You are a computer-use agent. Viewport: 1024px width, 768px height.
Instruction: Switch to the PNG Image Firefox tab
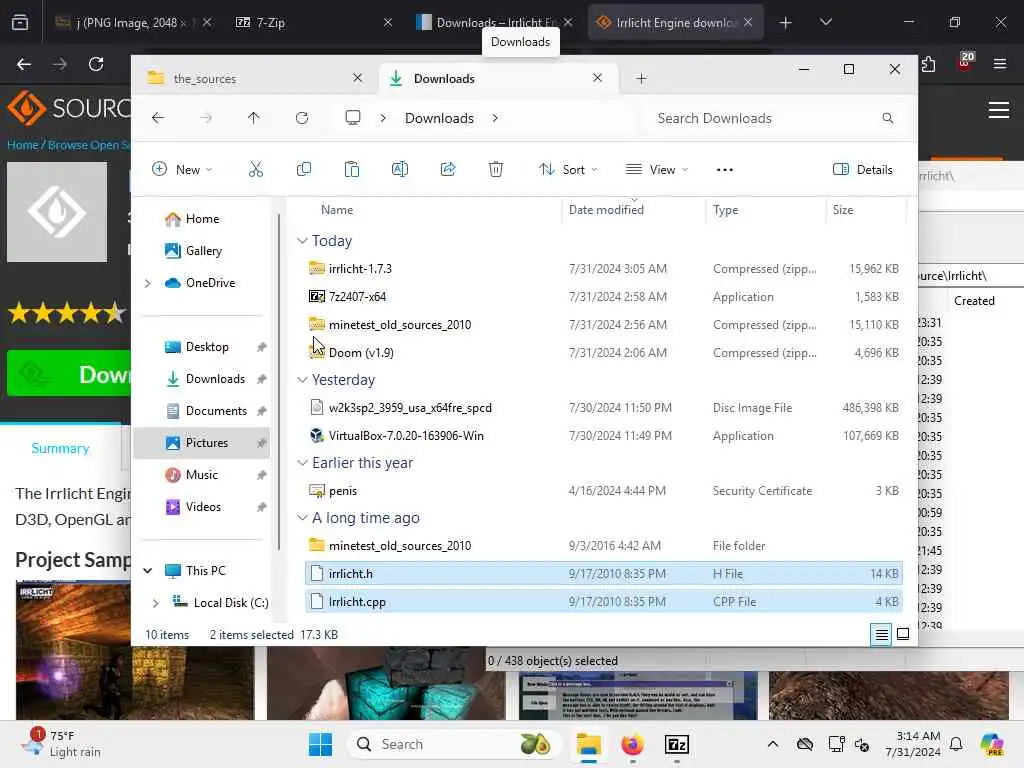[x=133, y=22]
